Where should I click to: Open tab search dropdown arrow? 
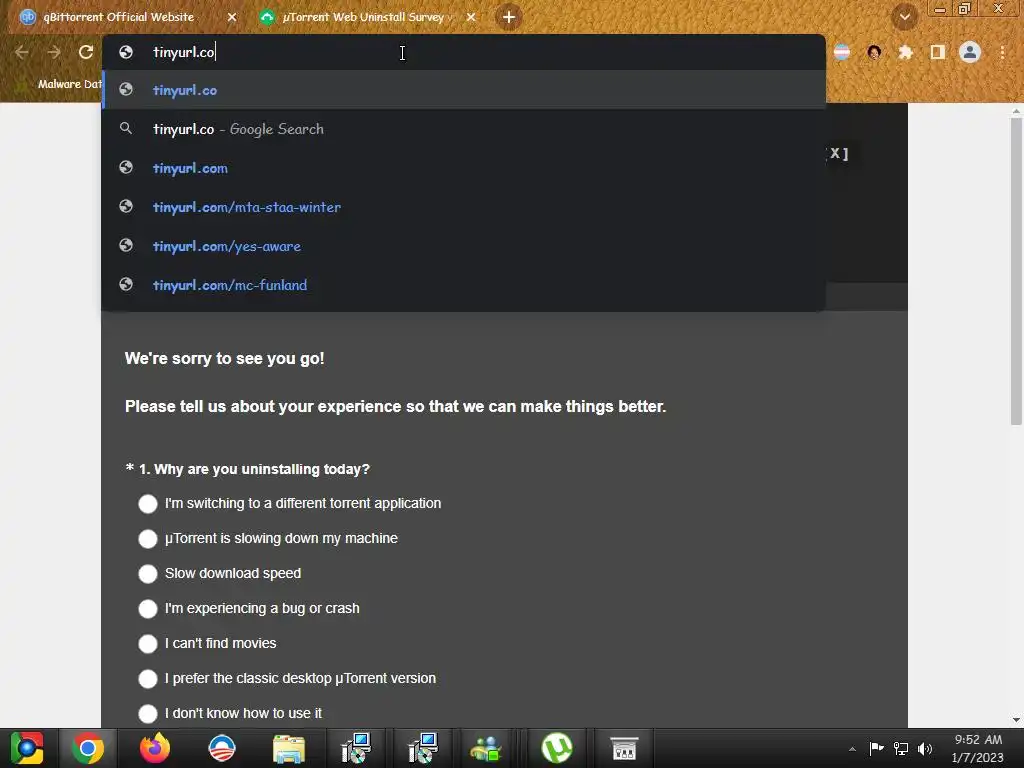[x=904, y=17]
